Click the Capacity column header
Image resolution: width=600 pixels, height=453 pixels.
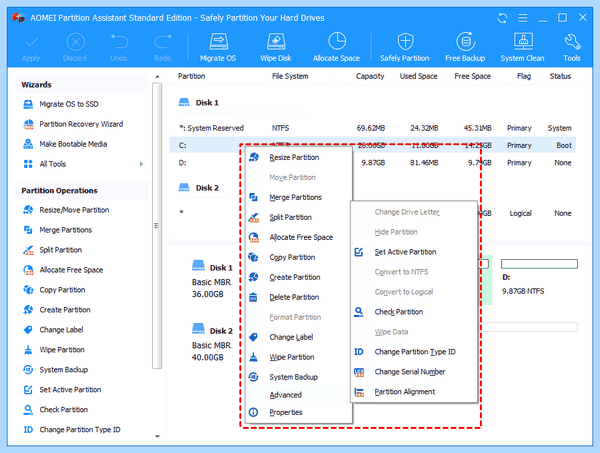[370, 76]
